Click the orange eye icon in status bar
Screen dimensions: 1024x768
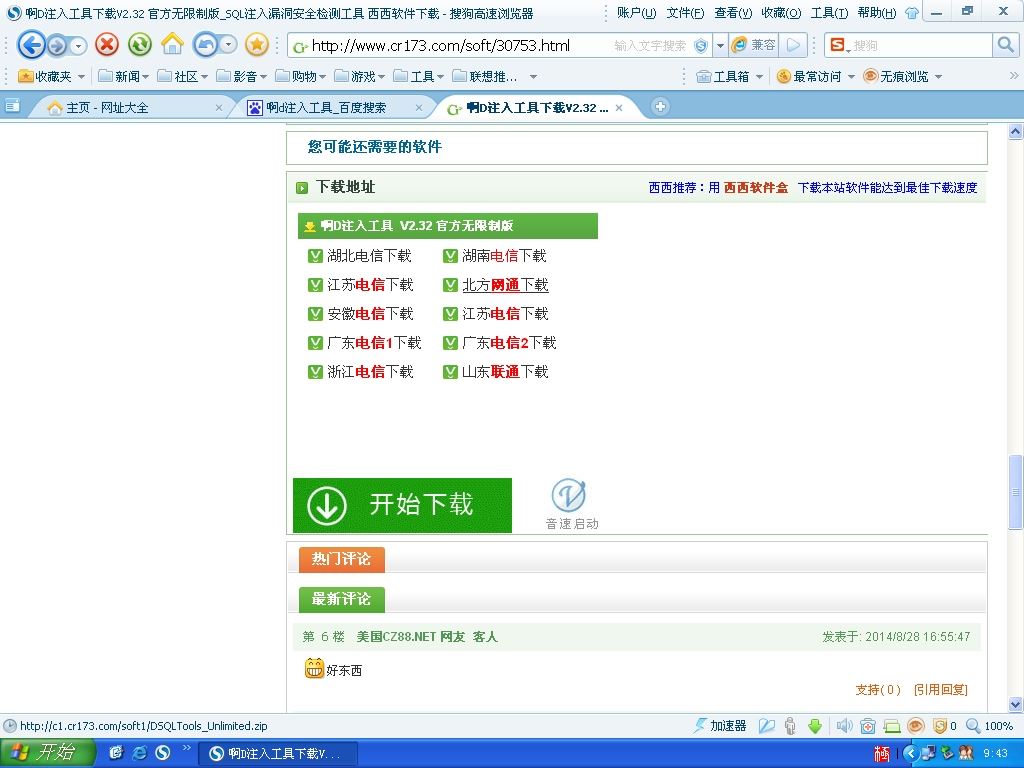(916, 726)
